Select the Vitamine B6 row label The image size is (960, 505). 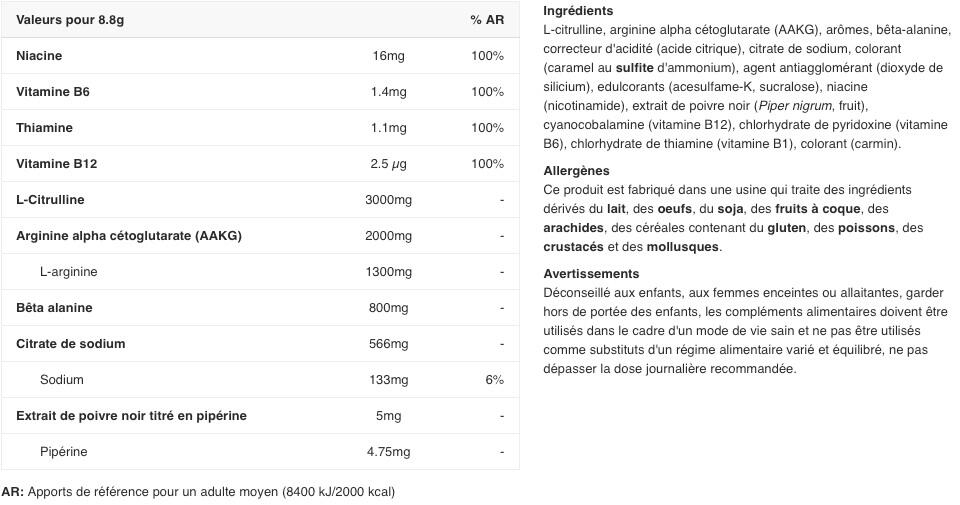tap(53, 92)
